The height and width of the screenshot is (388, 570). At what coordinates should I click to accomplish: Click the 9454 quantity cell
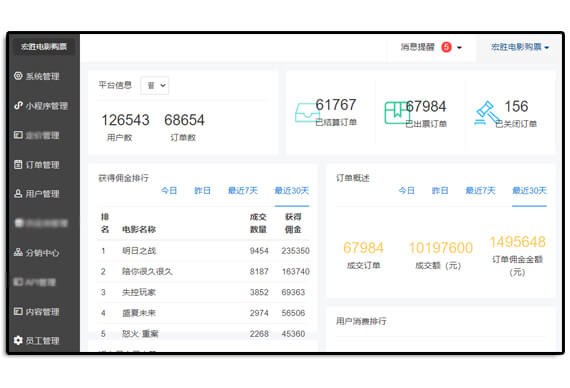click(259, 251)
